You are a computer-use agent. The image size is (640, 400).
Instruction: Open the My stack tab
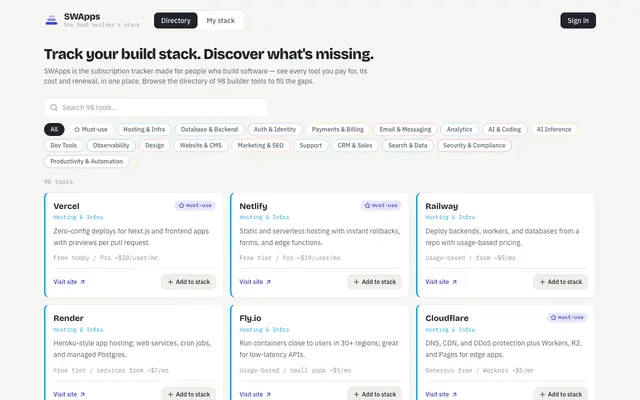coord(220,20)
